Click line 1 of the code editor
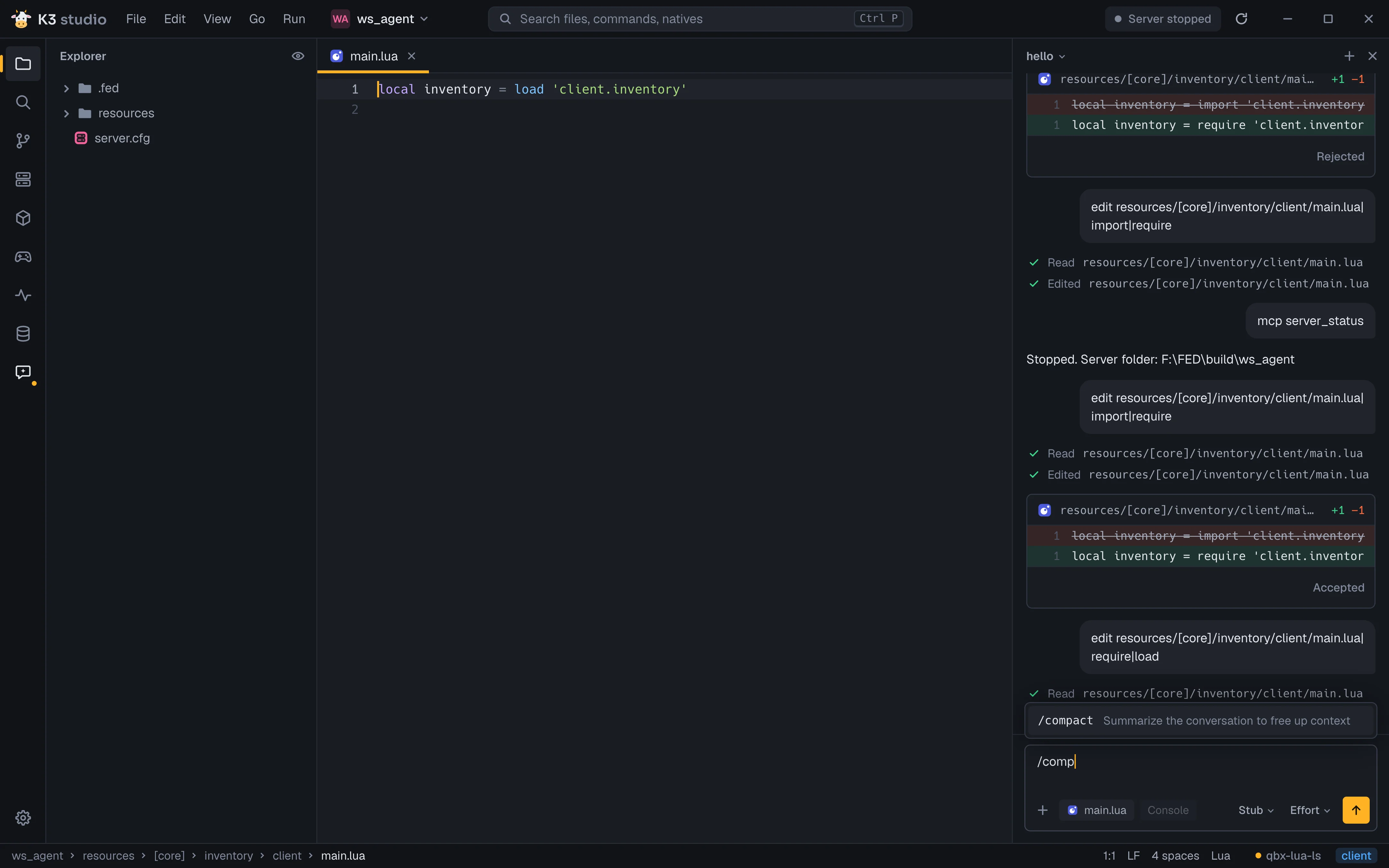Viewport: 1389px width, 868px height. click(x=664, y=89)
